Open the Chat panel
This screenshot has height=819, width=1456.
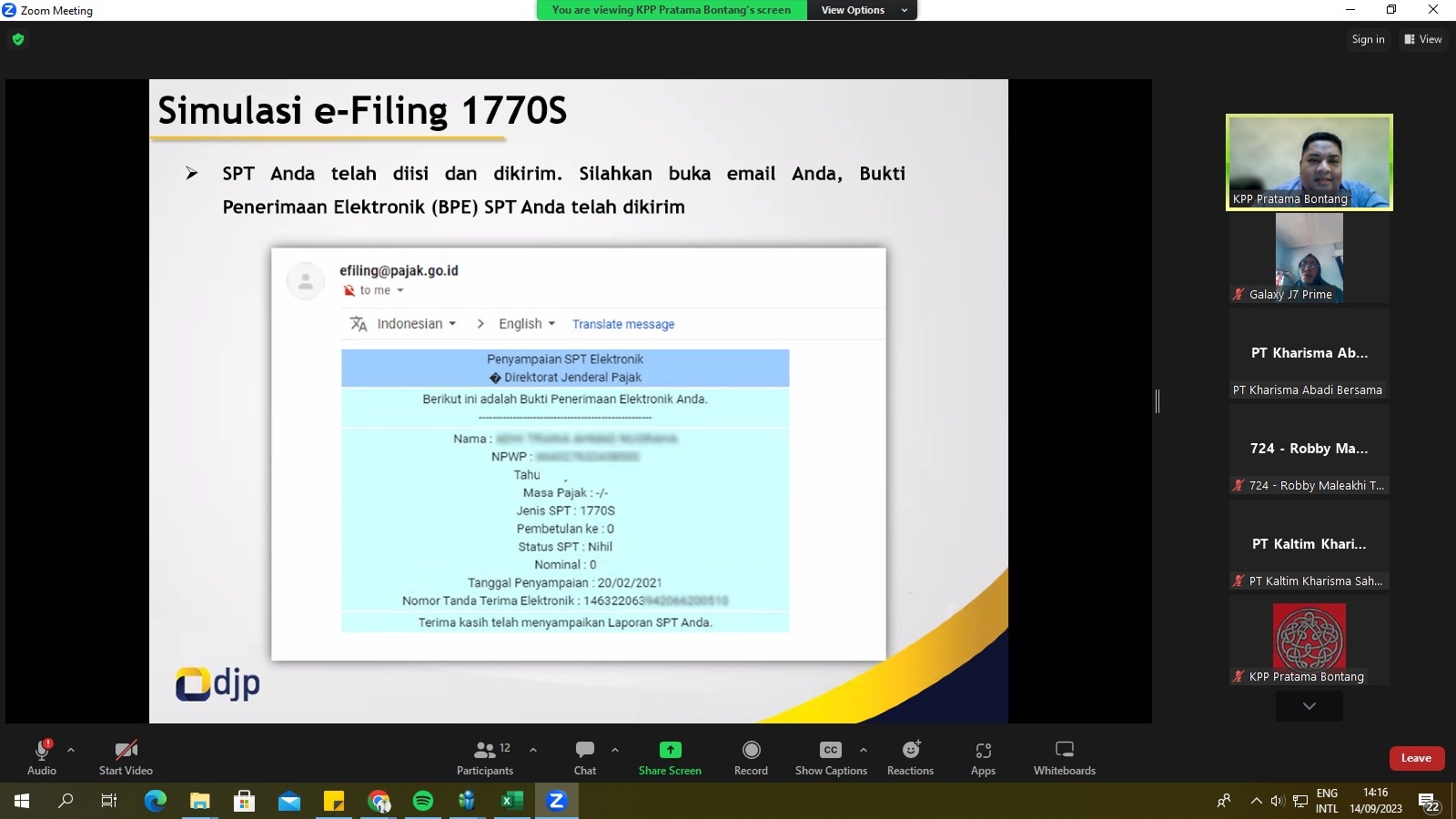(x=585, y=757)
